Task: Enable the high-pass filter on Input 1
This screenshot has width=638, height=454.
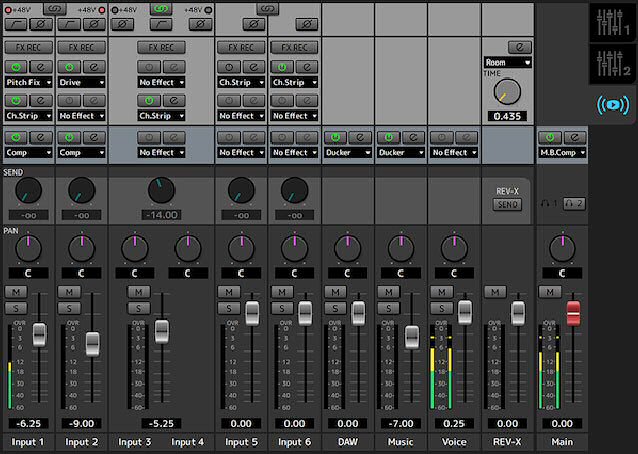Action: pyautogui.click(x=16, y=24)
